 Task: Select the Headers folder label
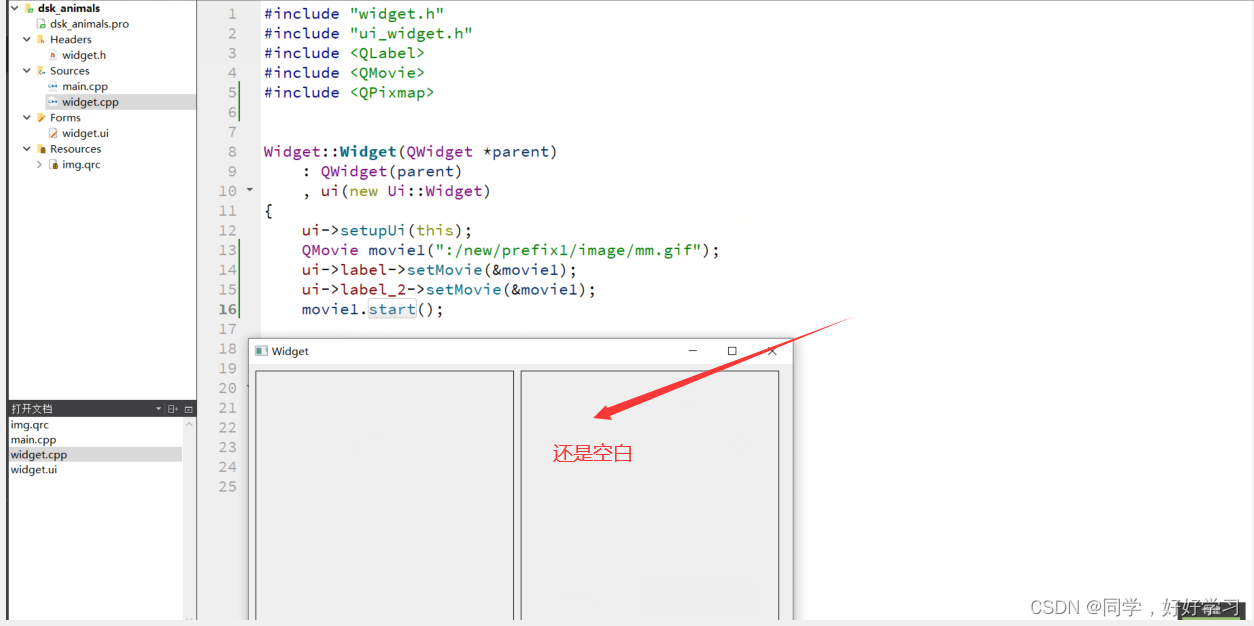71,39
